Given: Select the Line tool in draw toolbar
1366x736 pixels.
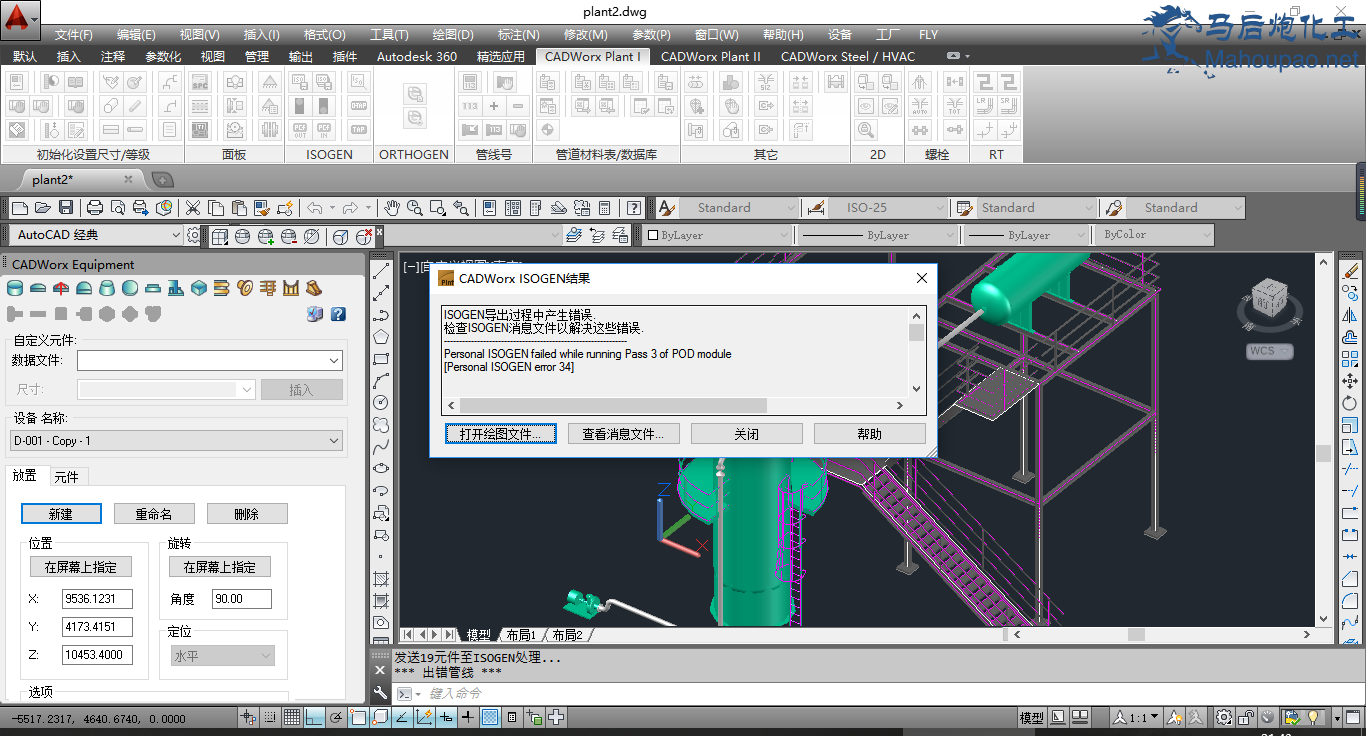Looking at the screenshot, I should pos(380,271).
